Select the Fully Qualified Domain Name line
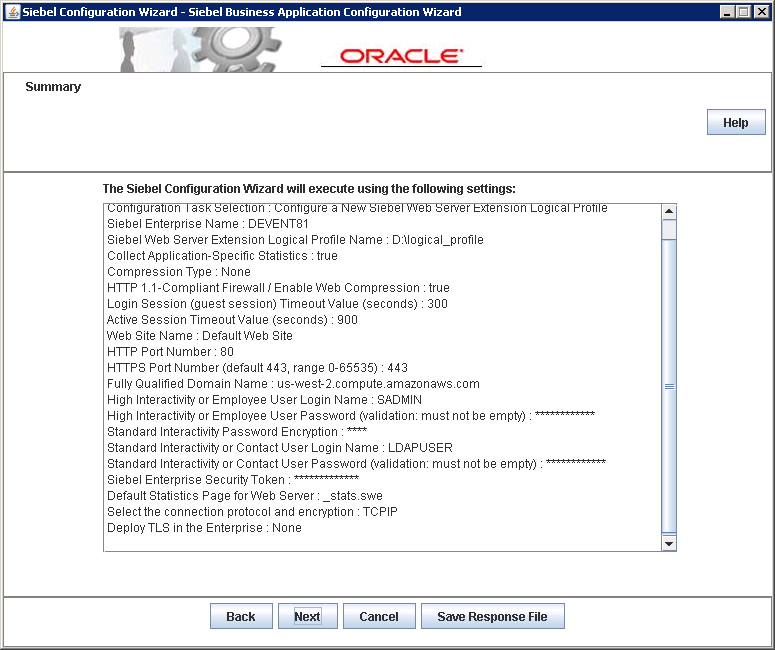Viewport: 775px width, 650px height. 293,384
